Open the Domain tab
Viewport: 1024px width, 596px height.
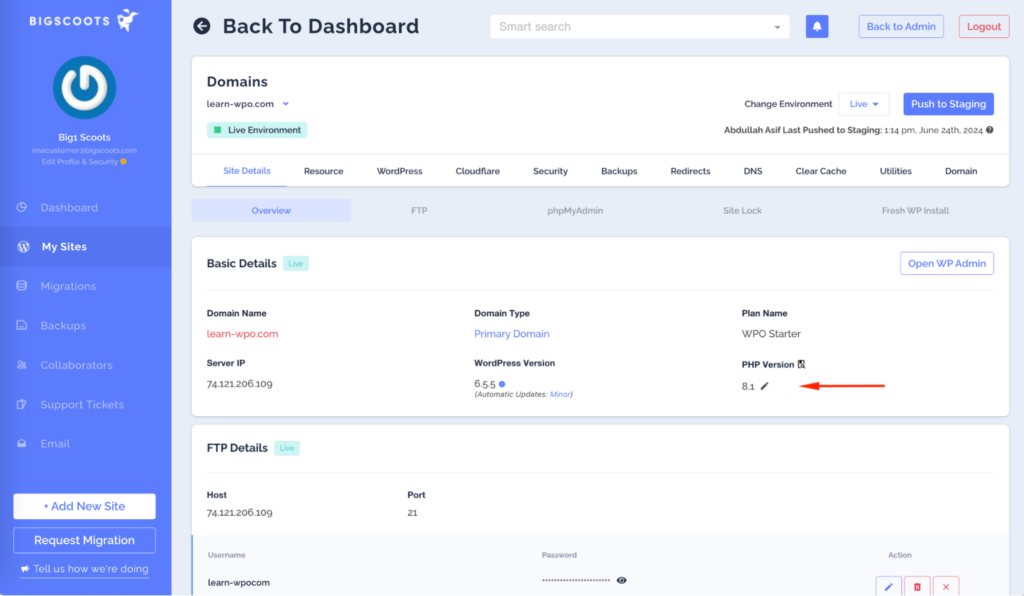961,171
